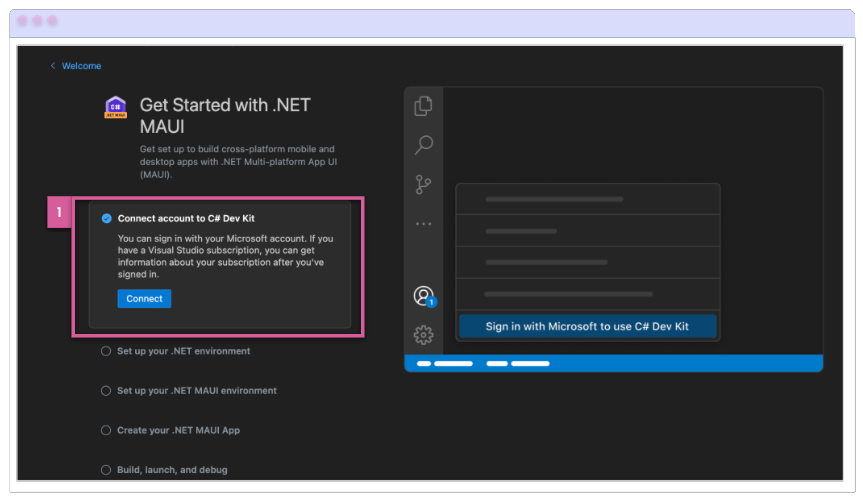Open the Source Control branch icon in the preview

click(x=423, y=184)
